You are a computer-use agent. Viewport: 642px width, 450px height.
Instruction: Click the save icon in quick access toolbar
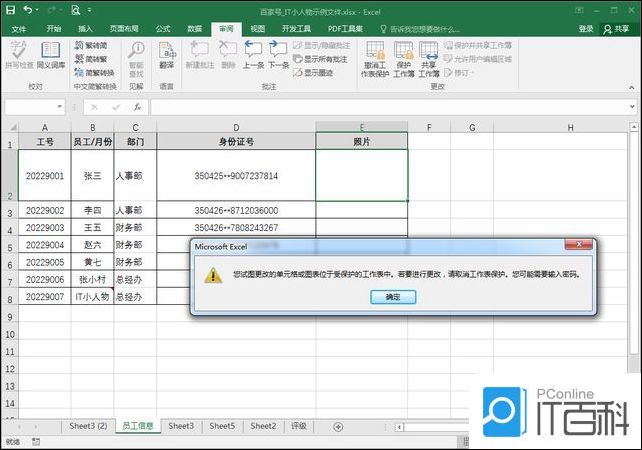tap(9, 10)
